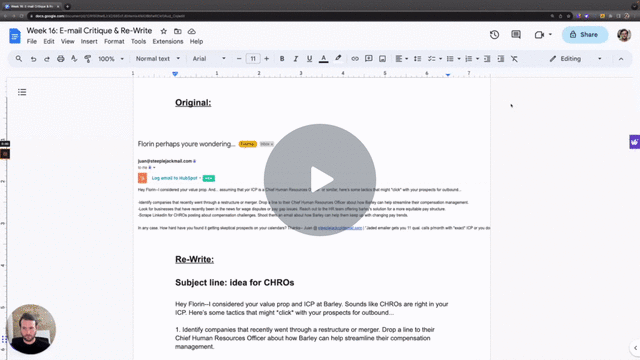Open the Insert menu
This screenshot has width=640, height=360.
(x=89, y=42)
